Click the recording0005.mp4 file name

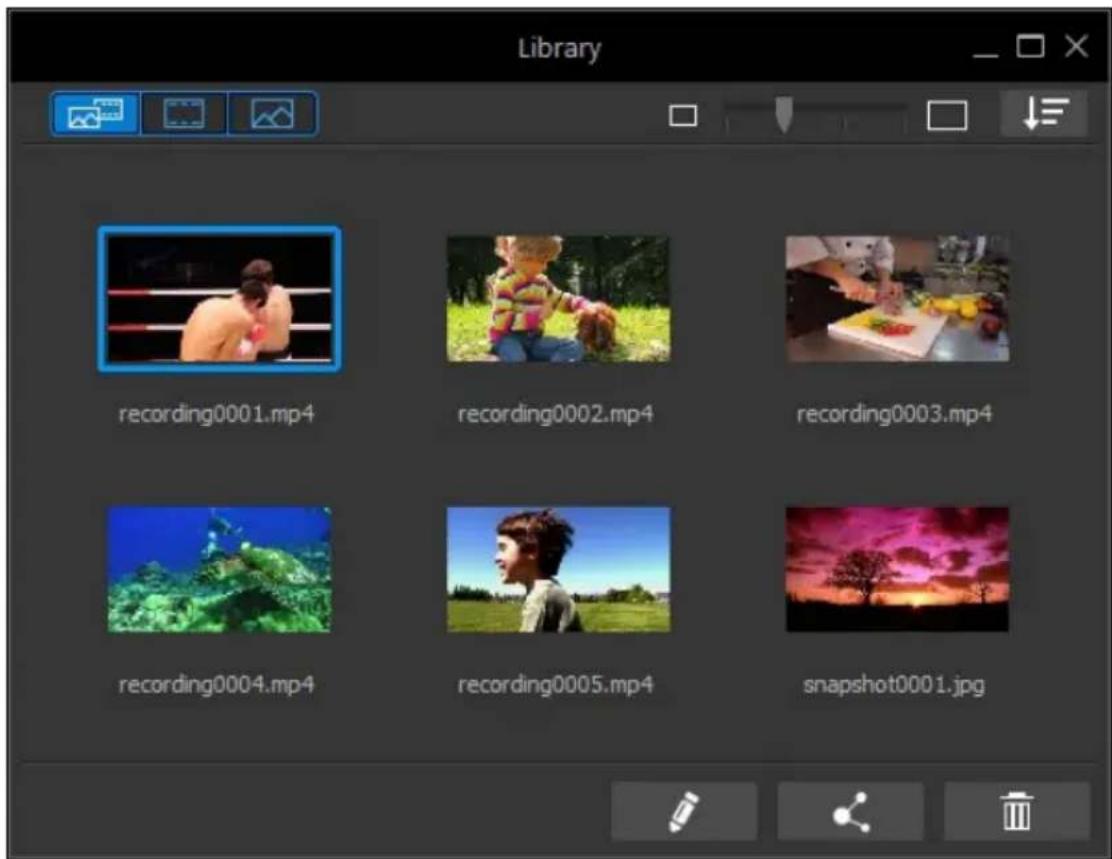[x=555, y=685]
